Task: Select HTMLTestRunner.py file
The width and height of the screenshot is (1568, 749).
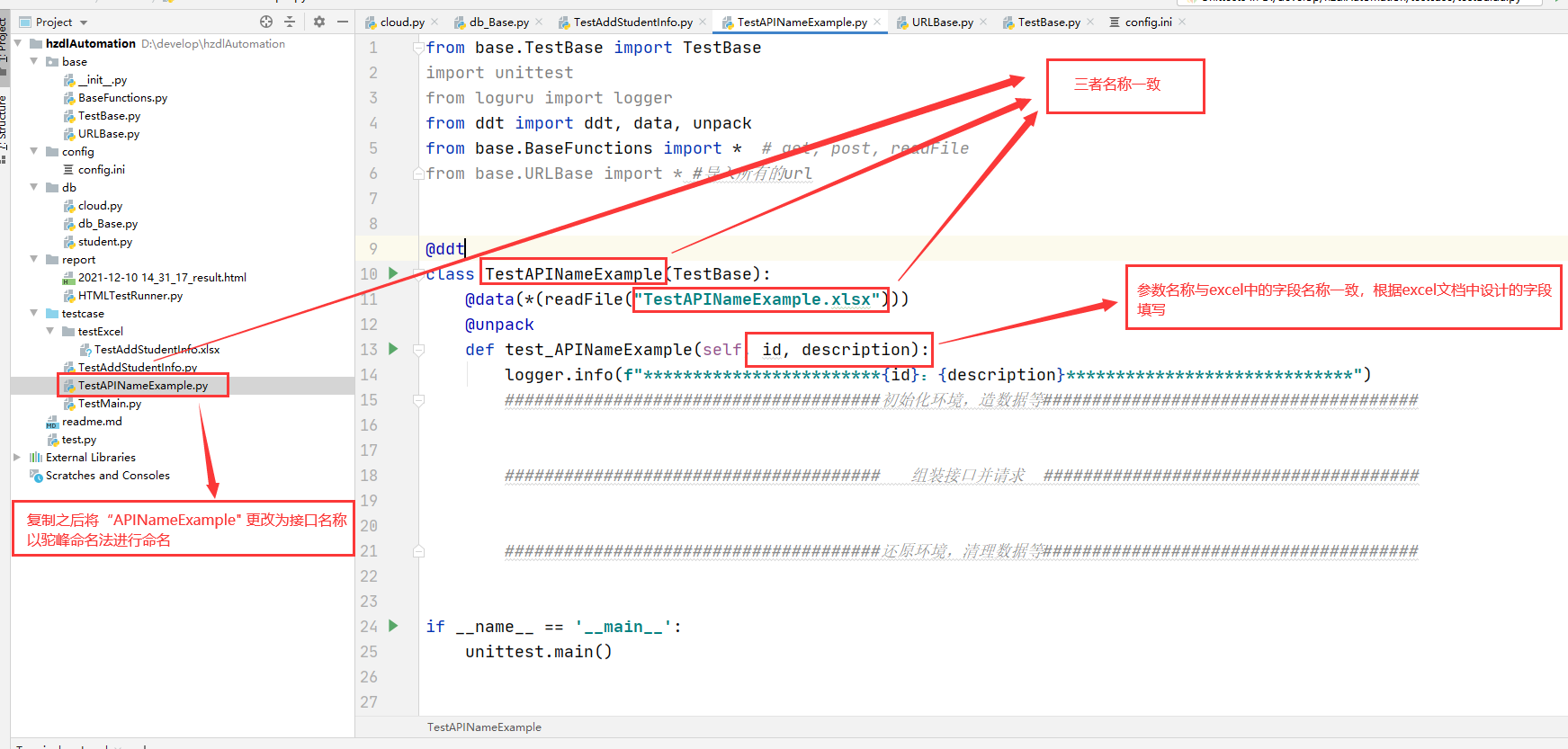Action: [130, 296]
